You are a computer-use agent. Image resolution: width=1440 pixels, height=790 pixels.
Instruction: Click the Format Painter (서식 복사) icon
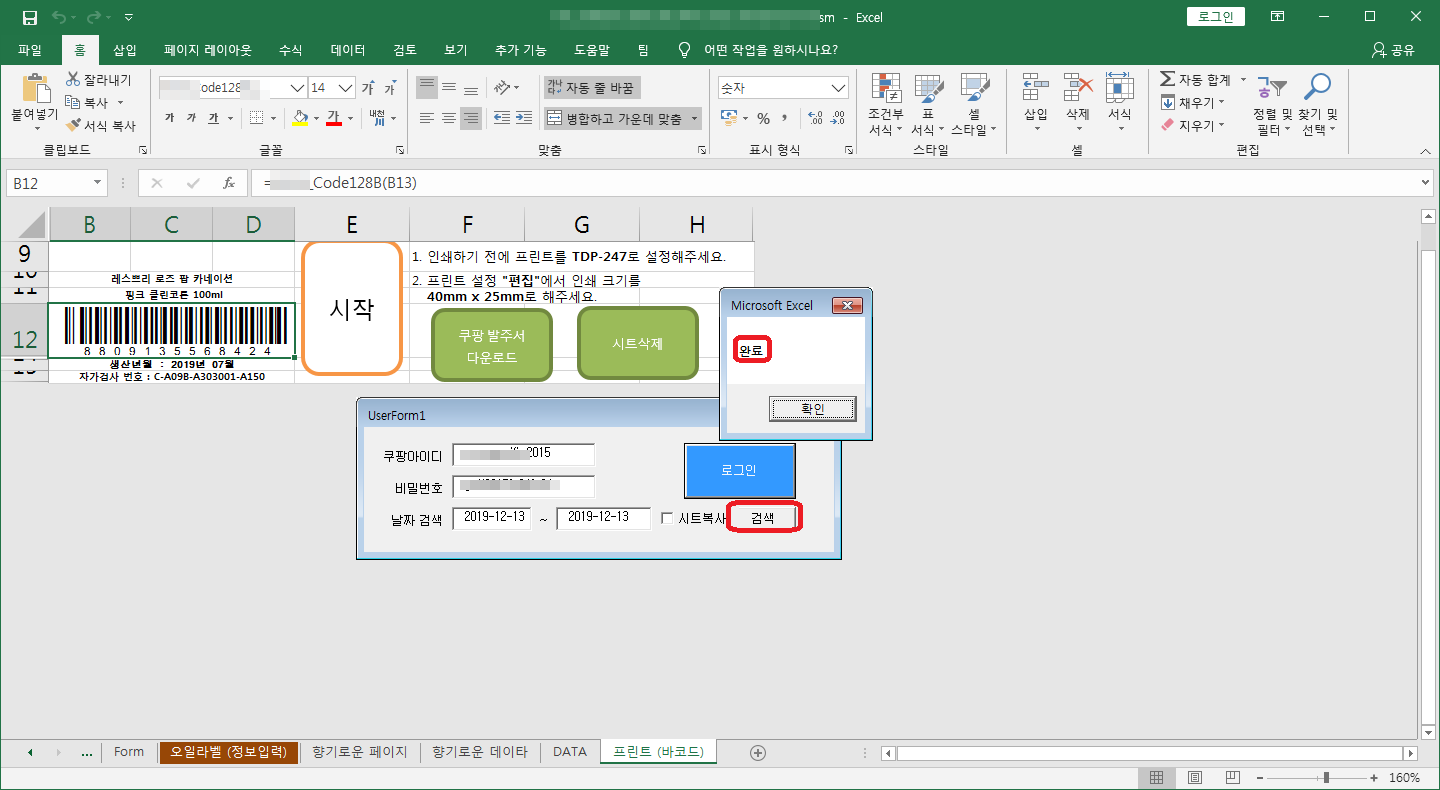point(74,126)
